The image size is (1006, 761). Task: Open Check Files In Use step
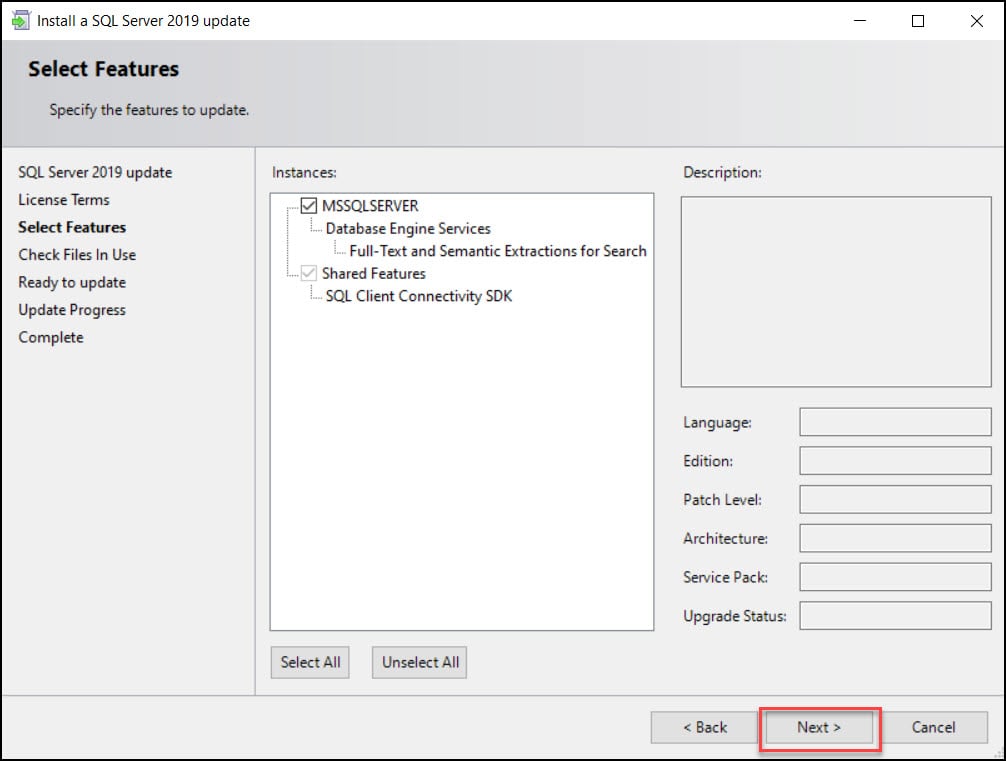77,255
